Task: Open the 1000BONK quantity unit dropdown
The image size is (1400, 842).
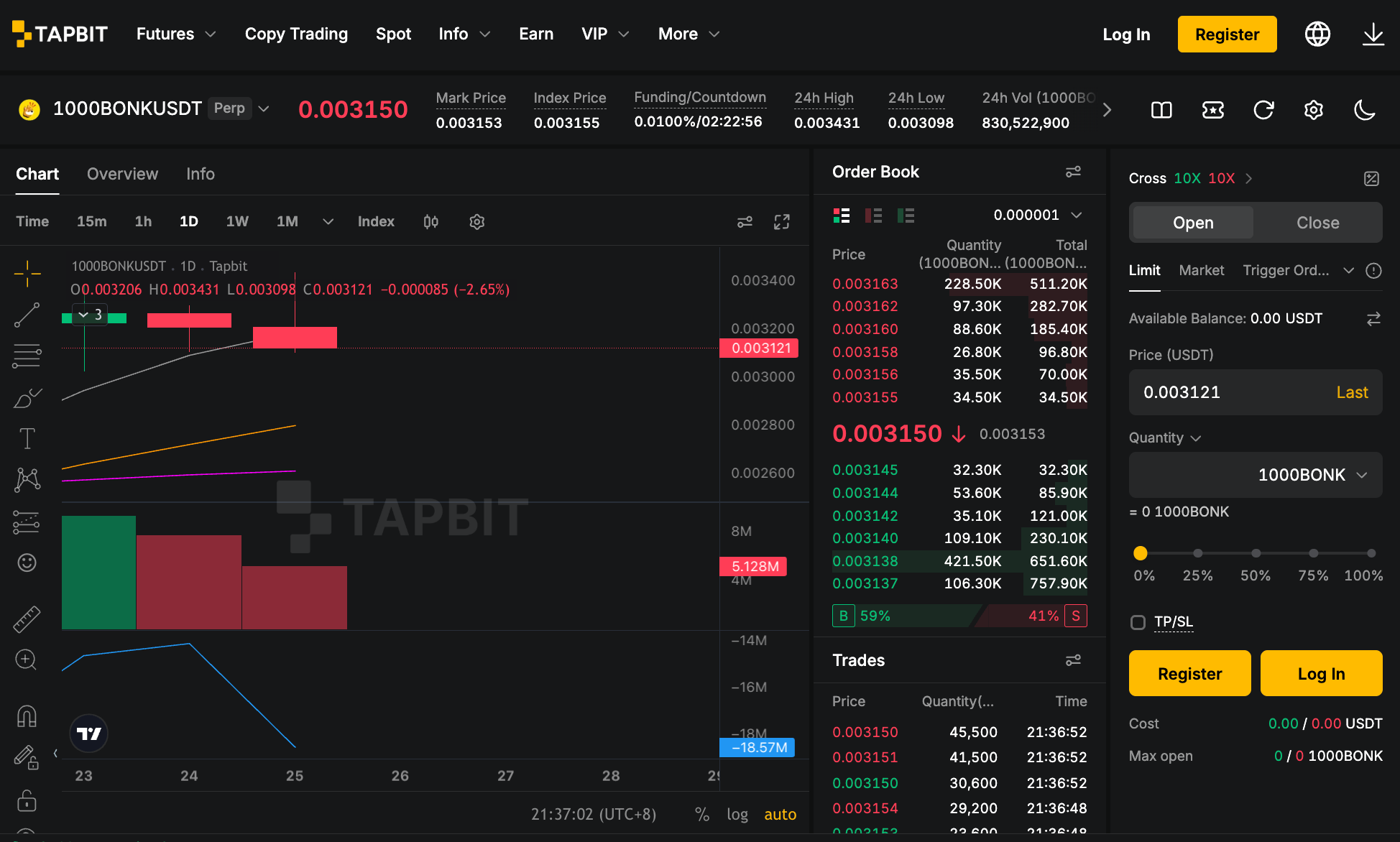Action: (1312, 475)
